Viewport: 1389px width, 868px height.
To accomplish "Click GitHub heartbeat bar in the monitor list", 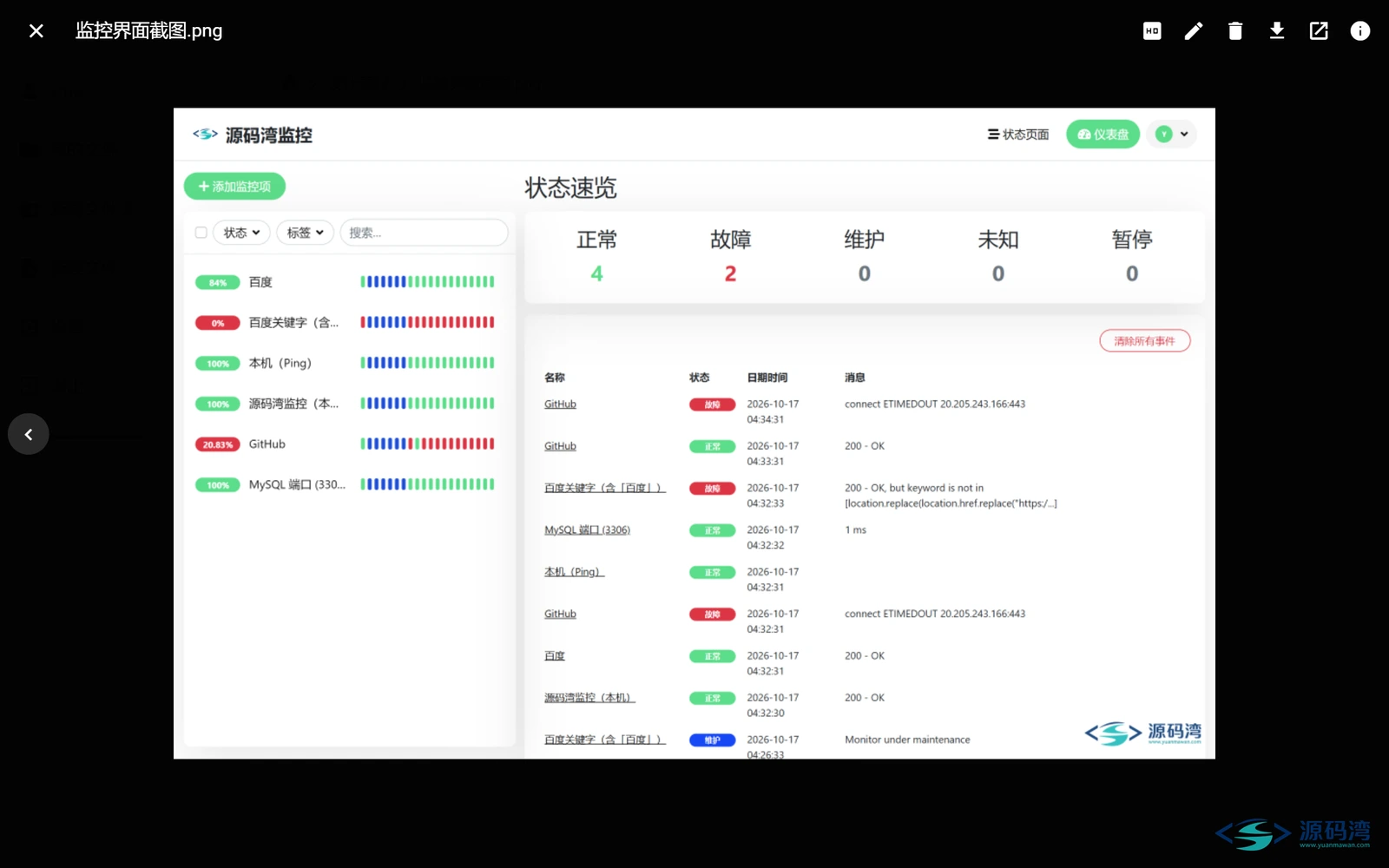I will point(427,444).
